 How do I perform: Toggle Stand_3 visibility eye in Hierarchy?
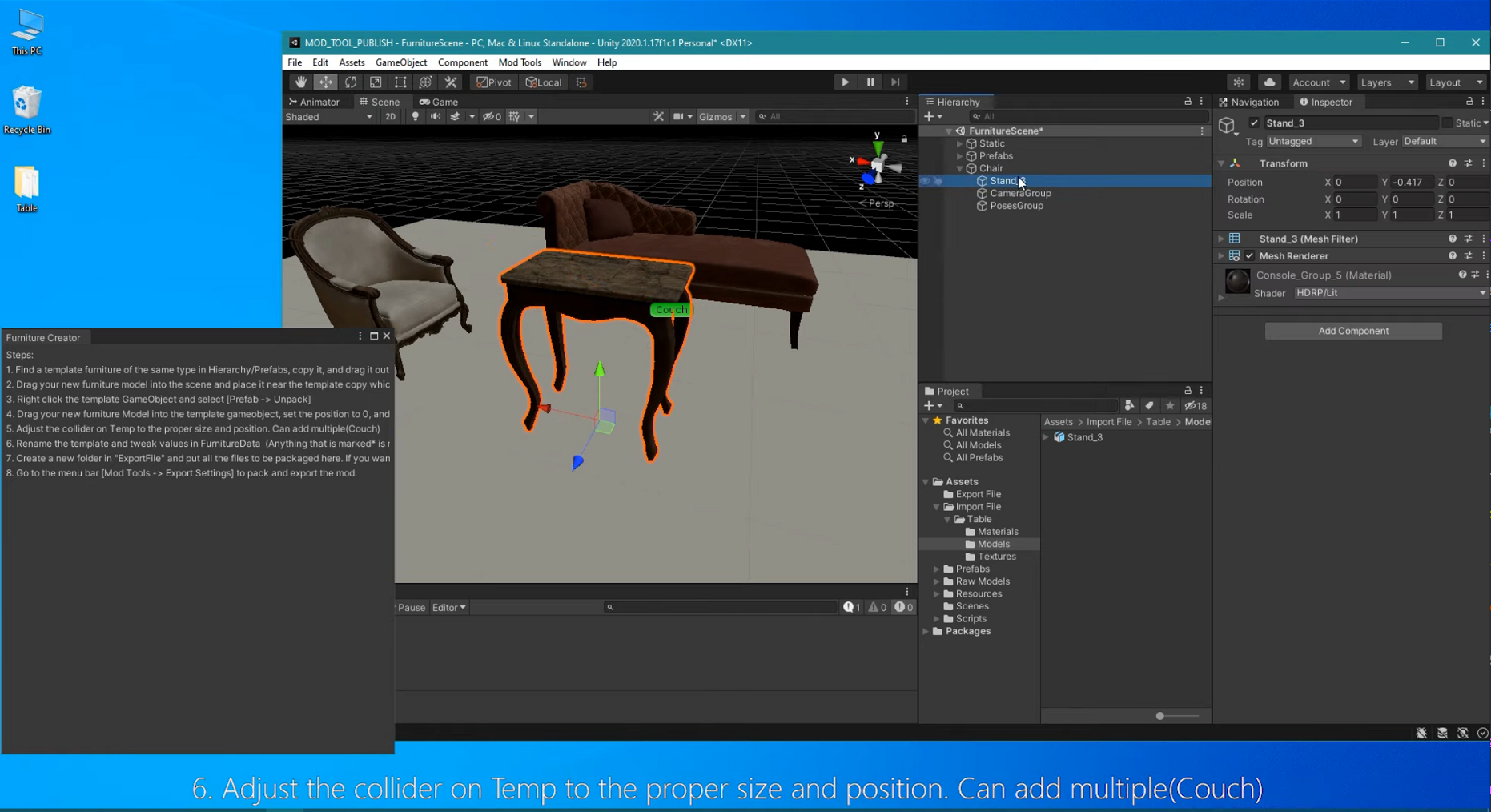coord(926,181)
